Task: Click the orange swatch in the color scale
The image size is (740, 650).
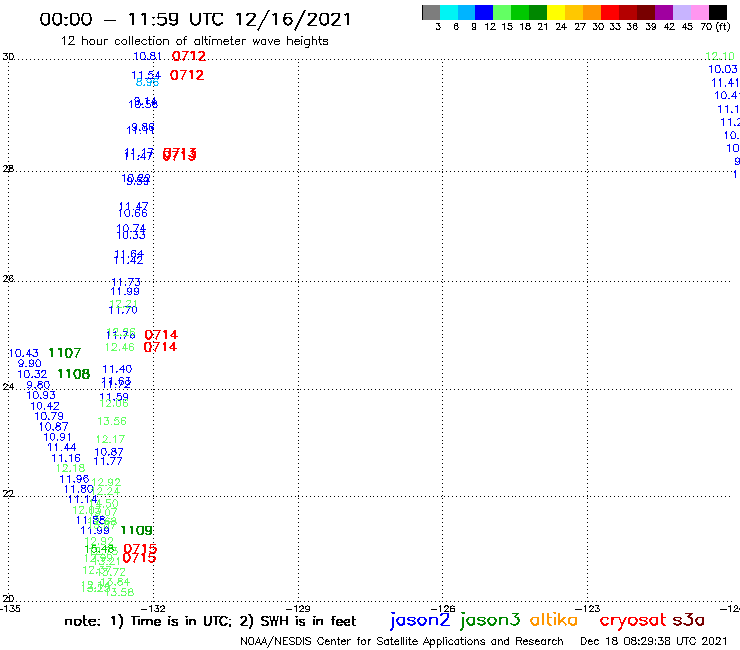Action: [592, 12]
